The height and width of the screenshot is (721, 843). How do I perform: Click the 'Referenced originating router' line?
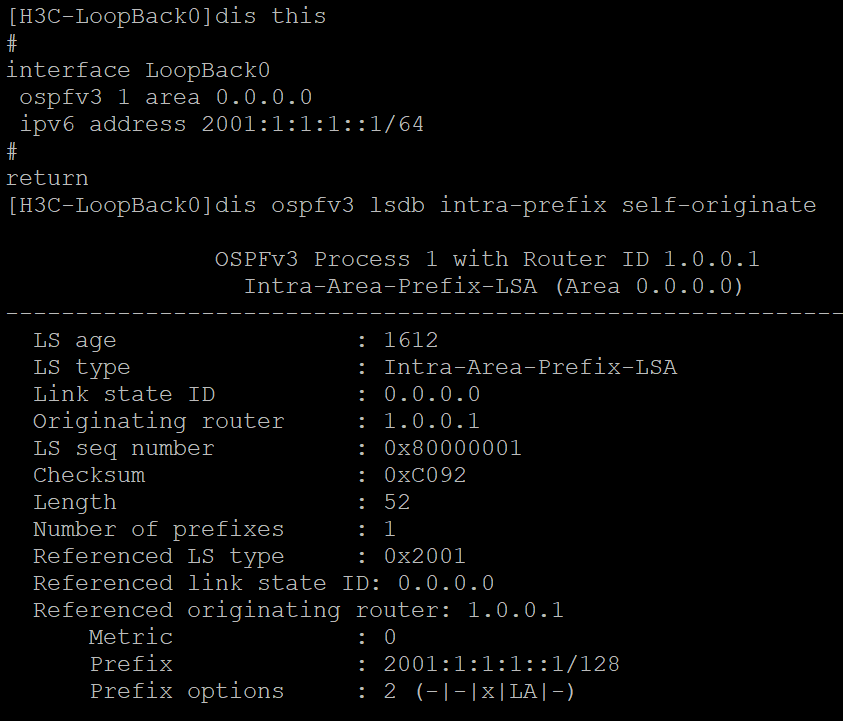(298, 610)
